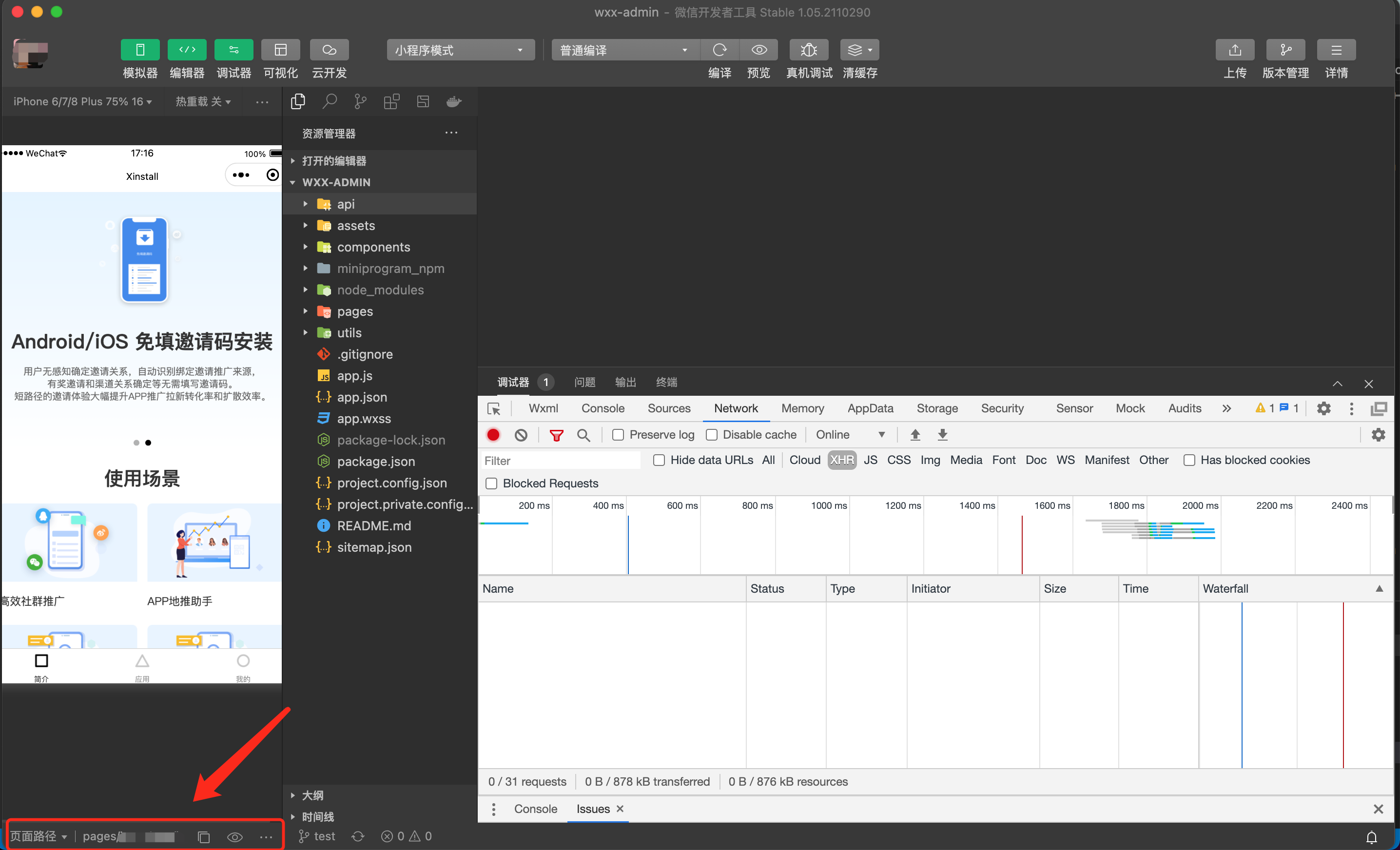
Task: Open network search magnifier
Action: click(583, 435)
